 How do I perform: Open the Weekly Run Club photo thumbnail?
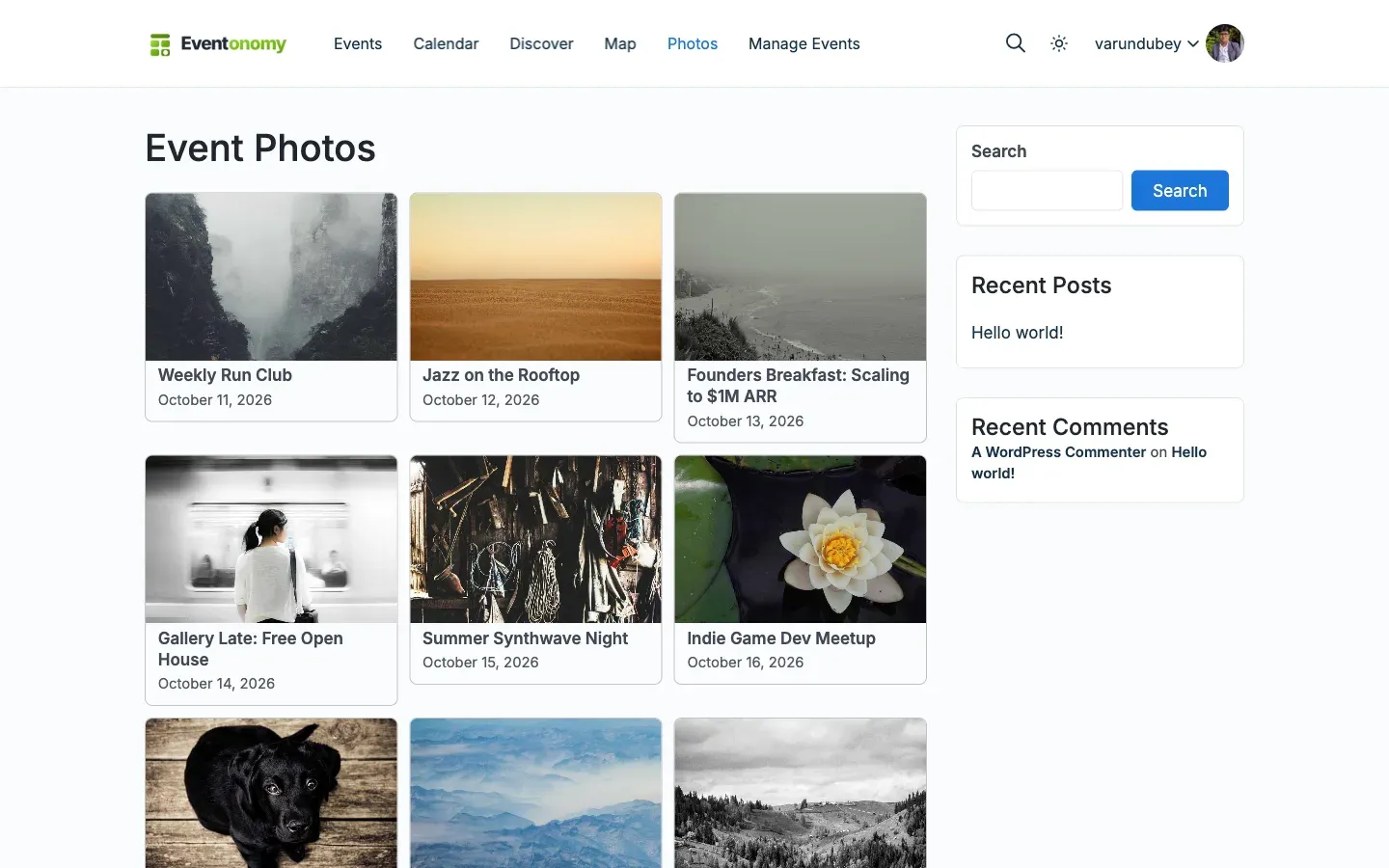coord(271,277)
